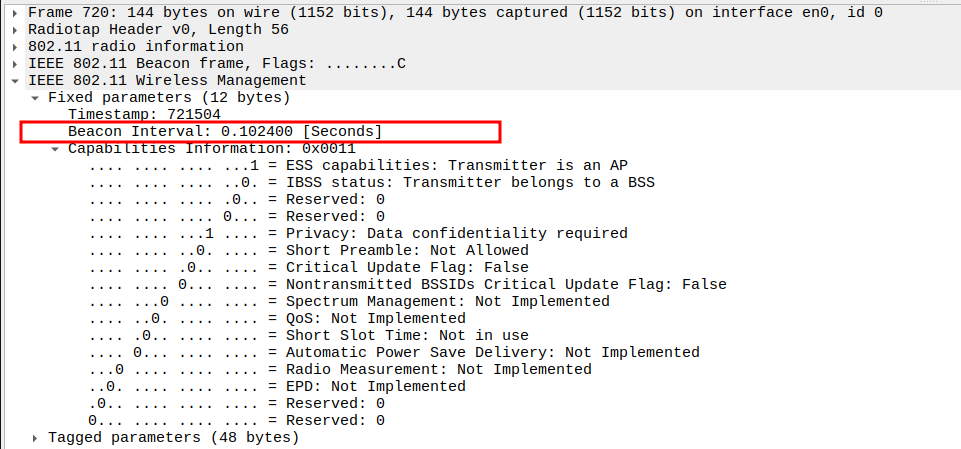
Task: Collapse the Fixed parameters (12 bytes) subtree
Action: pyautogui.click(x=37, y=98)
